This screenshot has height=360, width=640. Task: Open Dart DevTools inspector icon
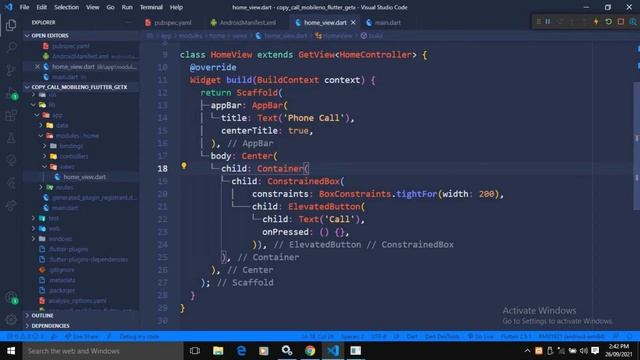click(633, 22)
